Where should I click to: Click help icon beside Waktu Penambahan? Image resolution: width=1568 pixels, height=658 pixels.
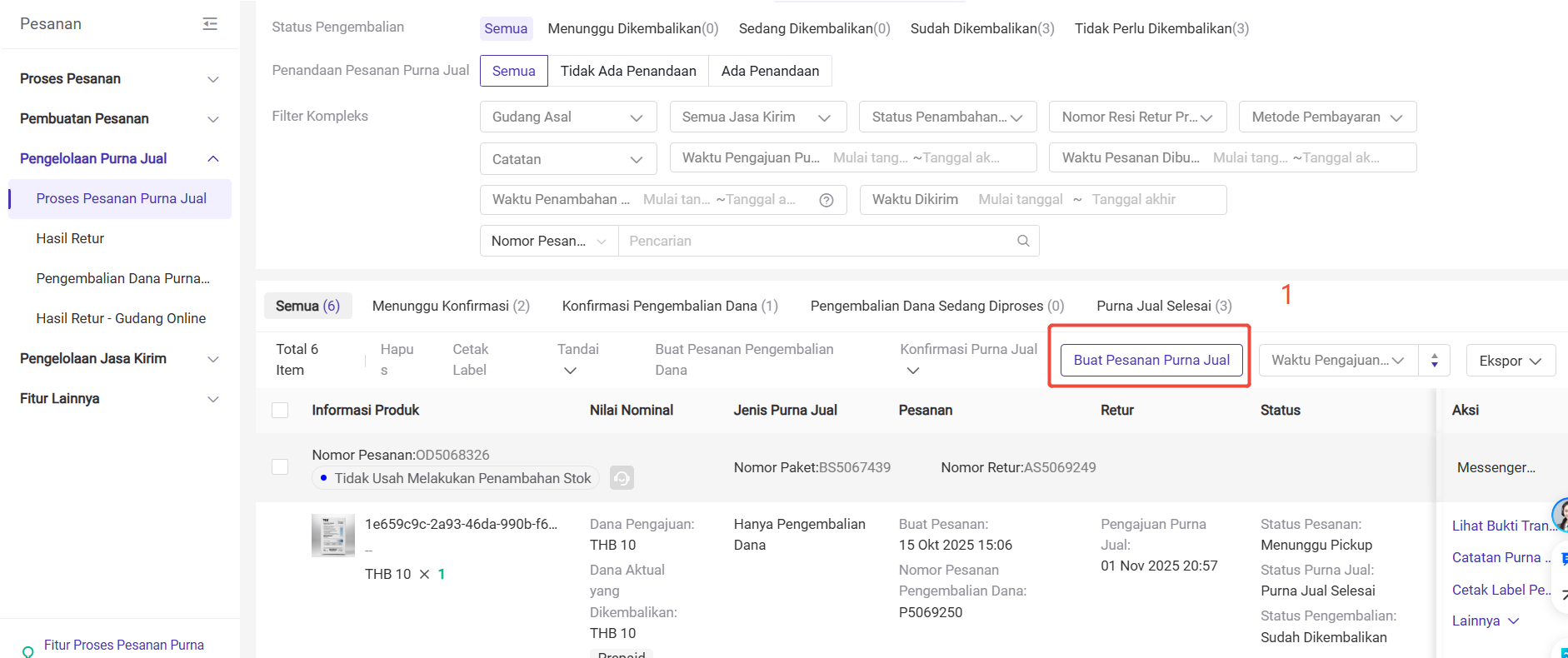point(826,200)
